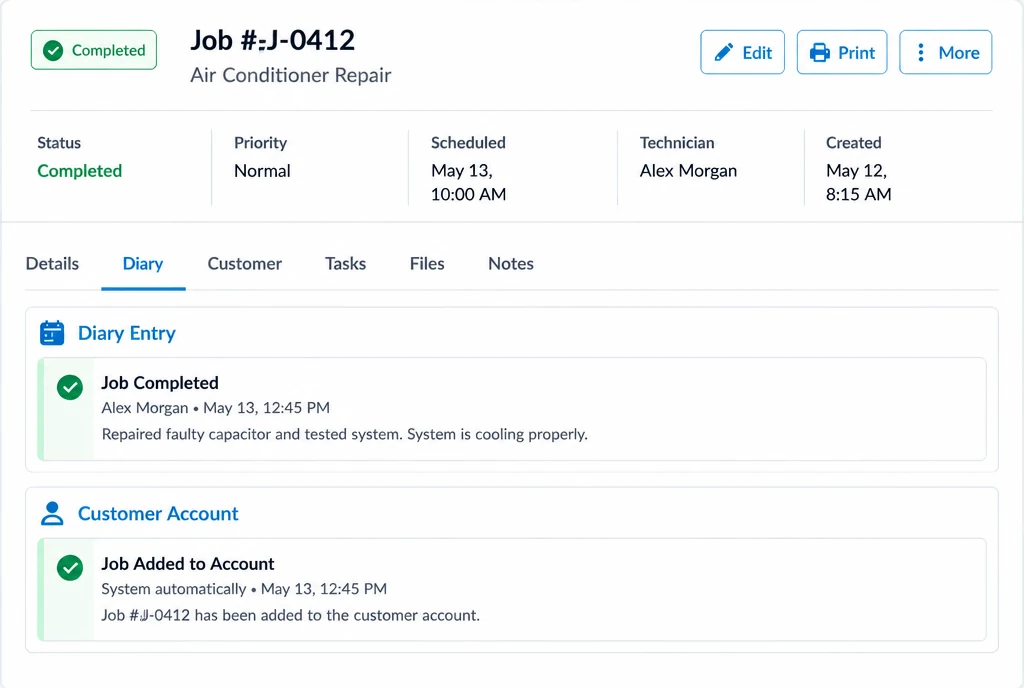This screenshot has width=1024, height=688.
Task: Open the More options menu
Action: tap(946, 52)
